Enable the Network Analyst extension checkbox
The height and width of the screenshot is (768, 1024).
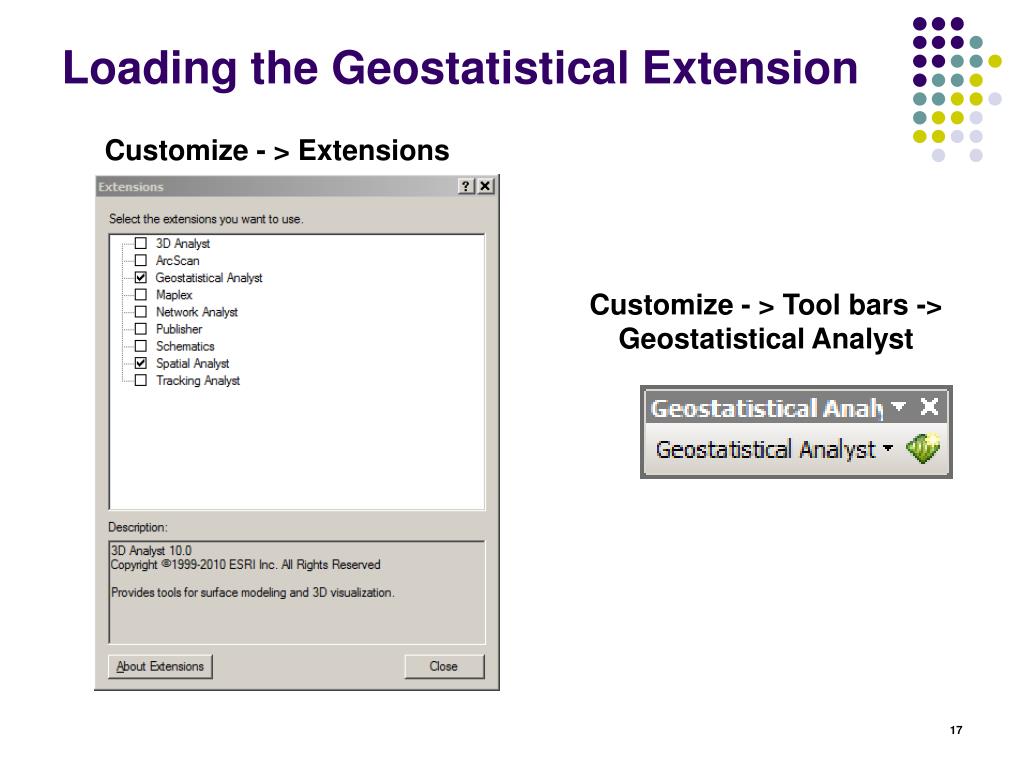tap(140, 312)
